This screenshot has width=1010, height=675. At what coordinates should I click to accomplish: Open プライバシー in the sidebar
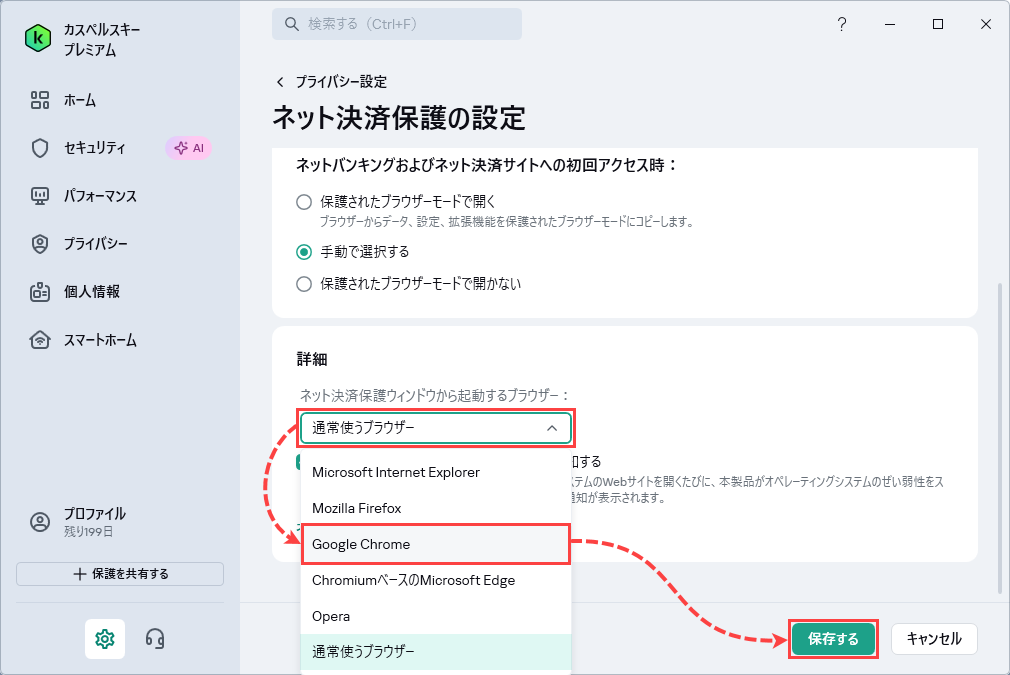pyautogui.click(x=95, y=243)
